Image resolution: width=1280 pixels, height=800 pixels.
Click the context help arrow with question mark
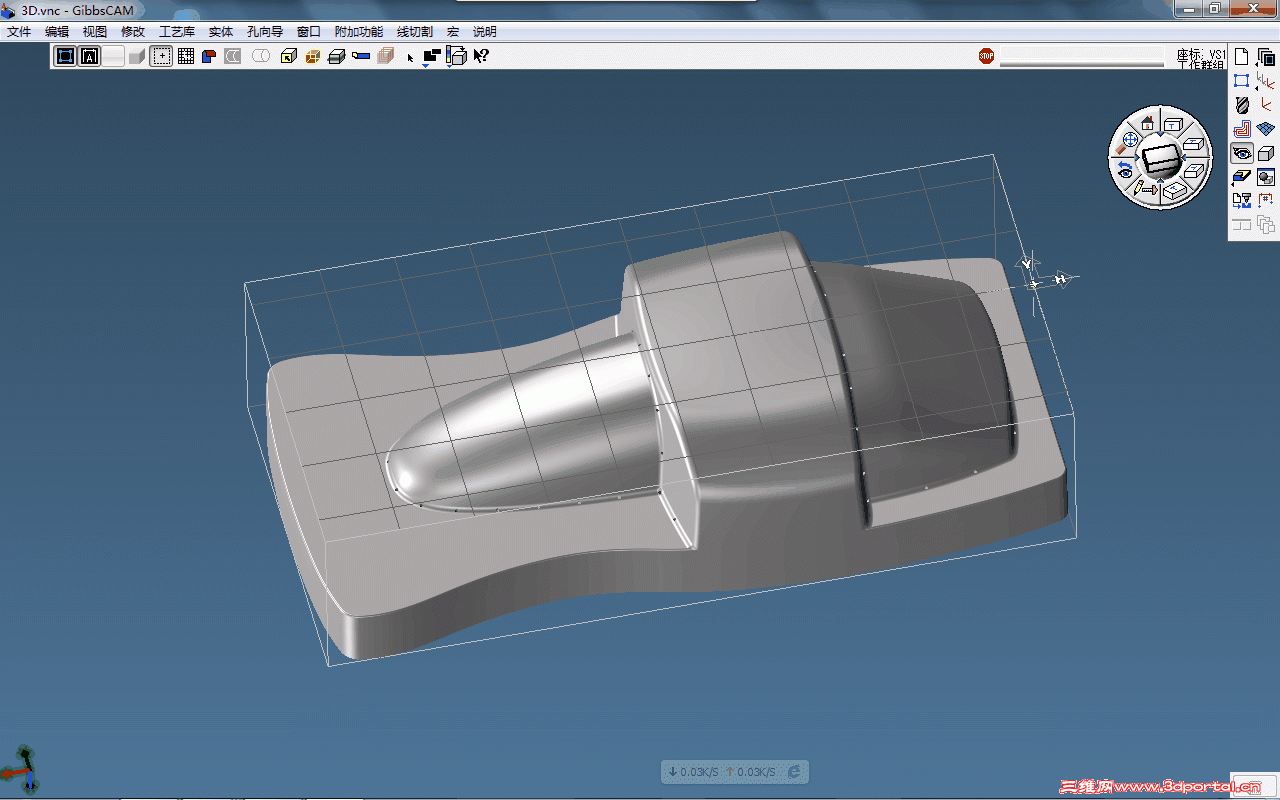click(x=481, y=56)
